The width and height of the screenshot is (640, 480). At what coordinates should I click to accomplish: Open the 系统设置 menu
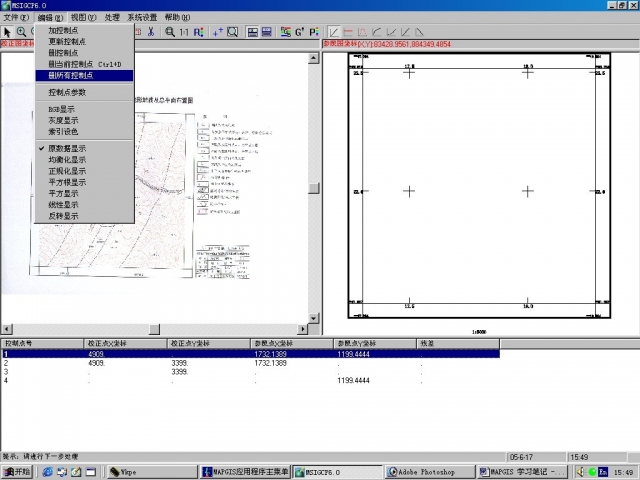[x=142, y=18]
